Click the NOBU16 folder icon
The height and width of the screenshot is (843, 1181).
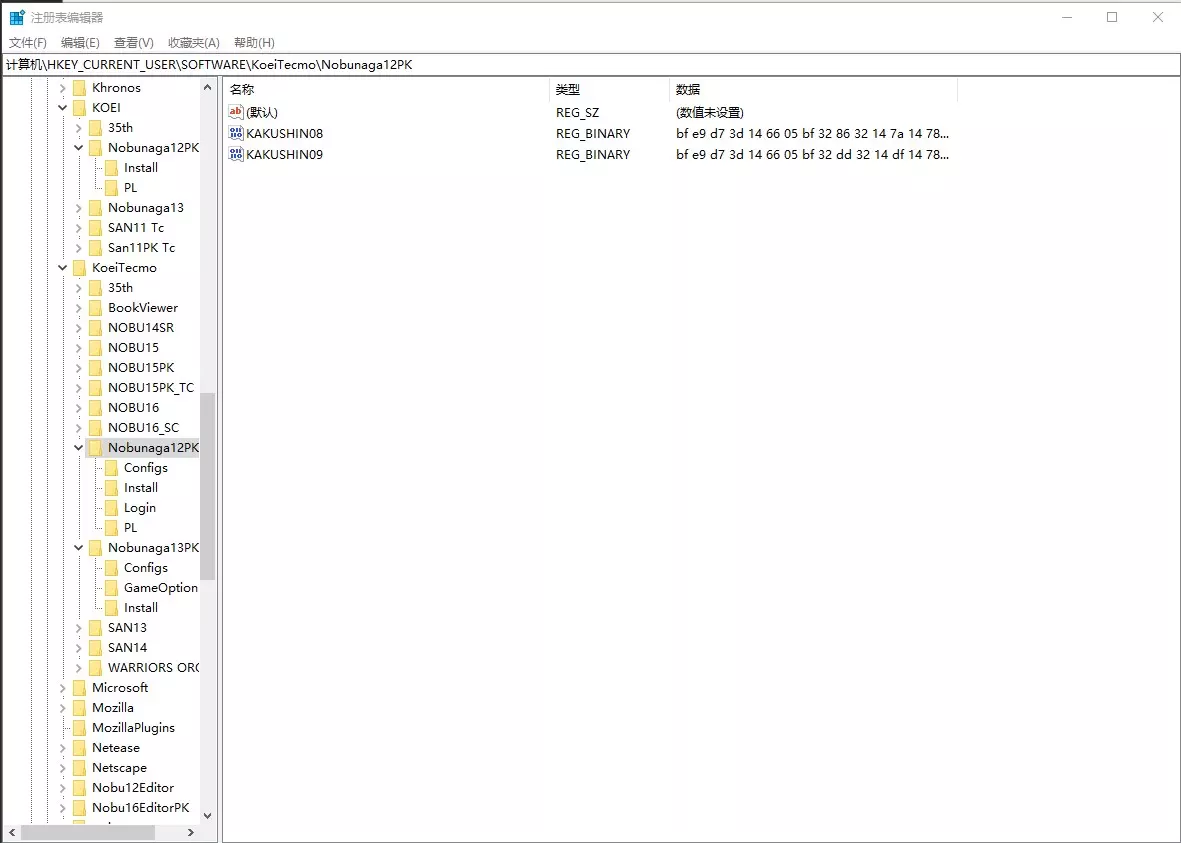(x=95, y=408)
